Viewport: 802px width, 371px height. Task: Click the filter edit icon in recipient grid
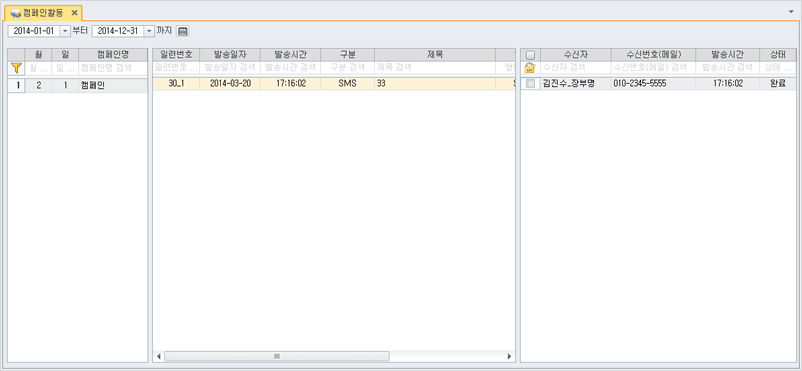point(530,68)
